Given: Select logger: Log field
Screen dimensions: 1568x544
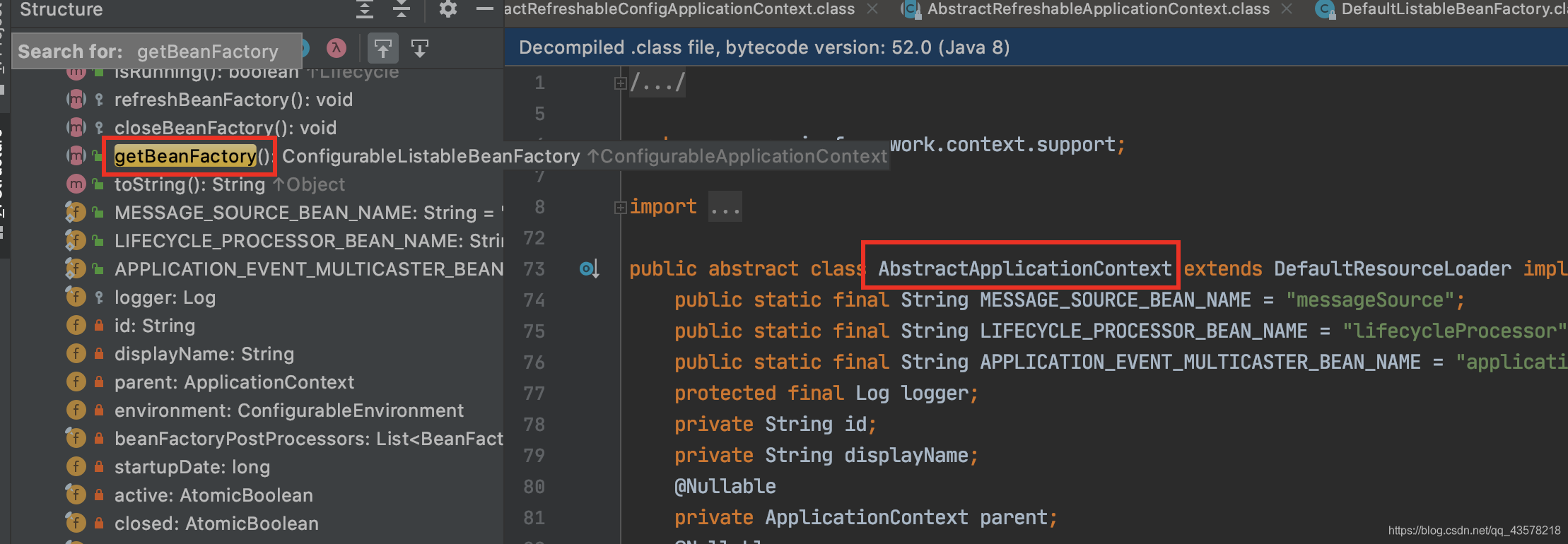Looking at the screenshot, I should click(x=165, y=297).
